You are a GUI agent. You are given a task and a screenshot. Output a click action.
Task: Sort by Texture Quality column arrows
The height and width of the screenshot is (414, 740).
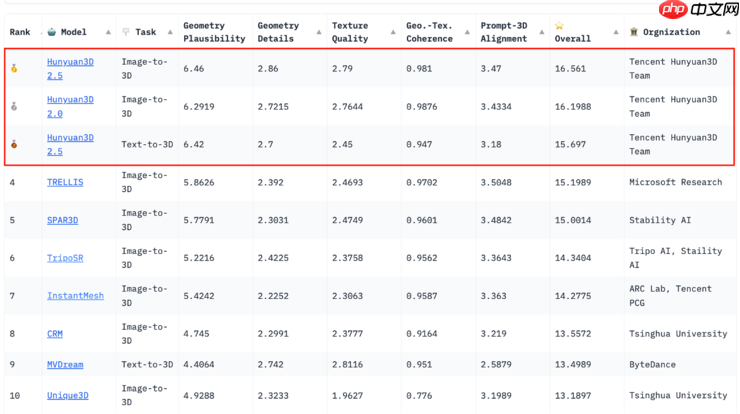point(393,32)
